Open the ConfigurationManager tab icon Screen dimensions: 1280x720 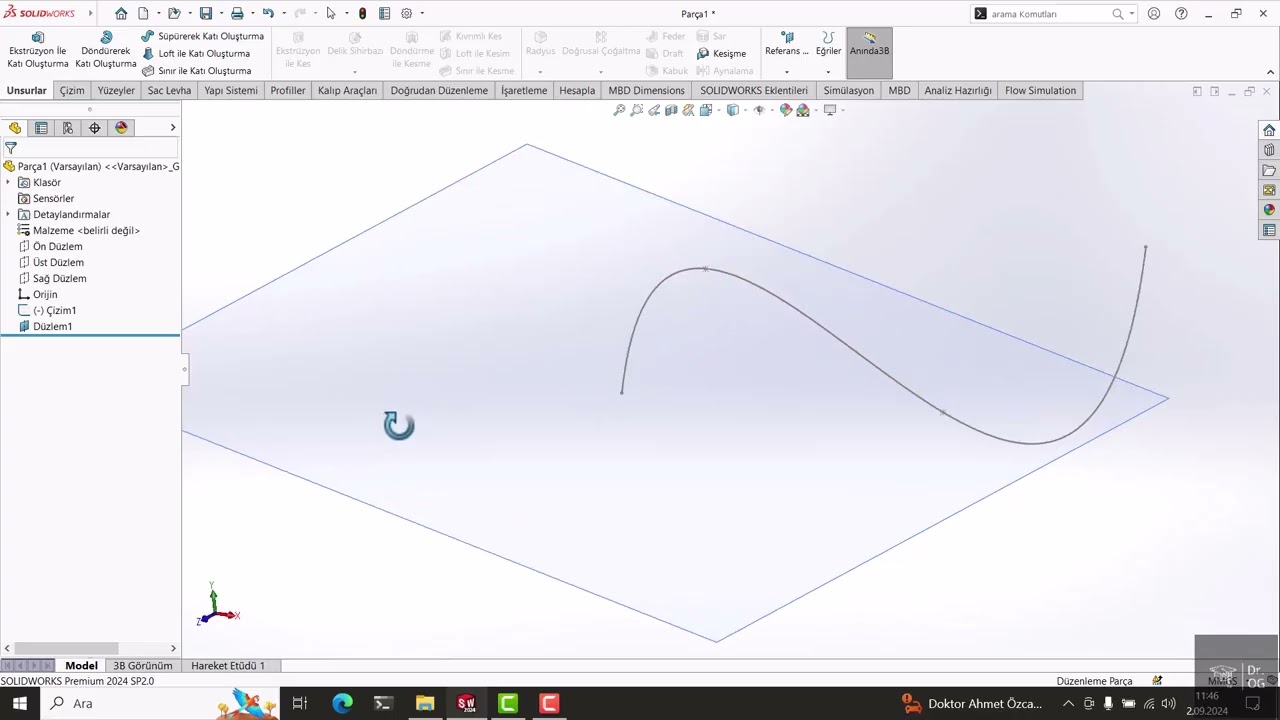68,128
